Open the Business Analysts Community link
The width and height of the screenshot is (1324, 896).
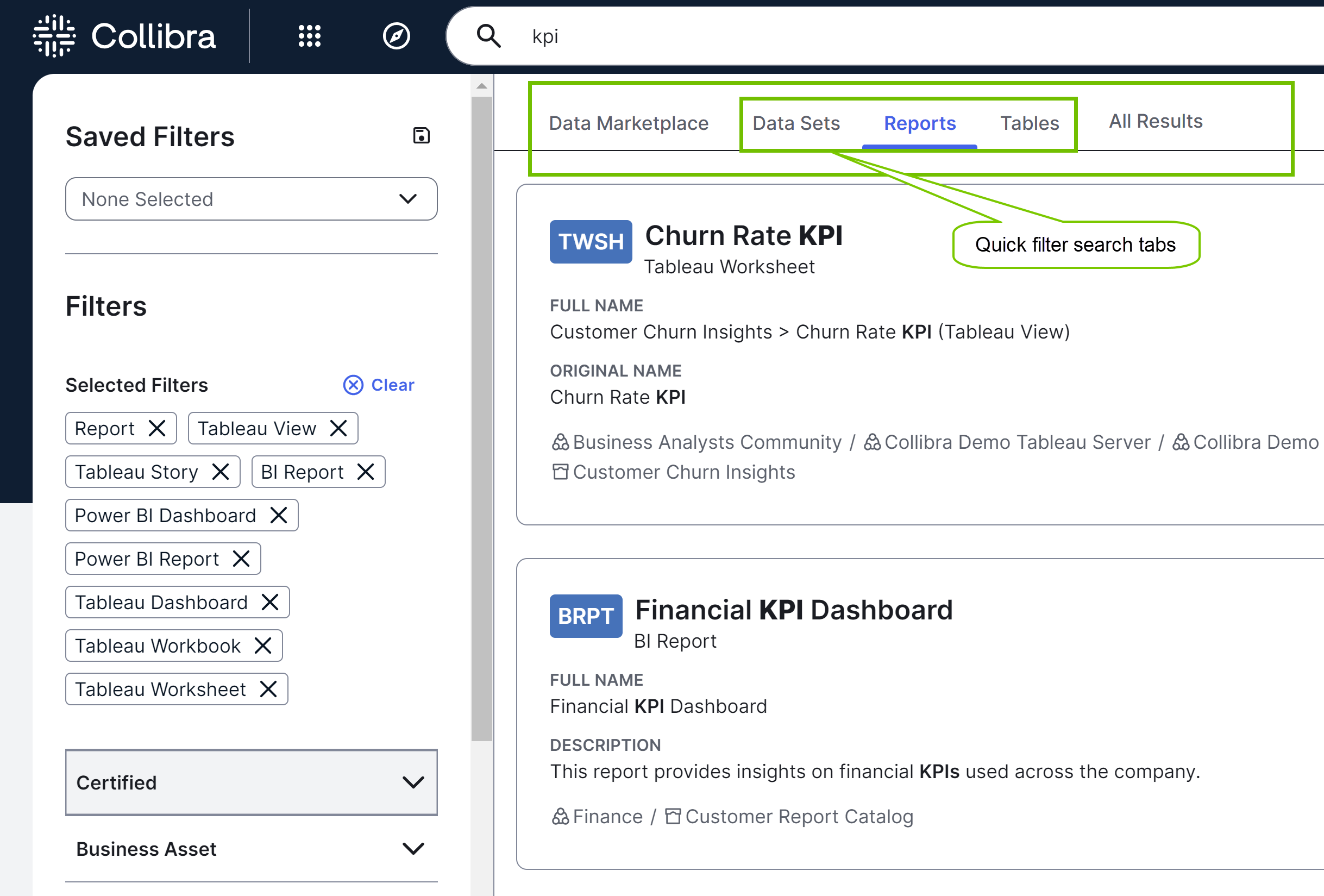(x=707, y=442)
